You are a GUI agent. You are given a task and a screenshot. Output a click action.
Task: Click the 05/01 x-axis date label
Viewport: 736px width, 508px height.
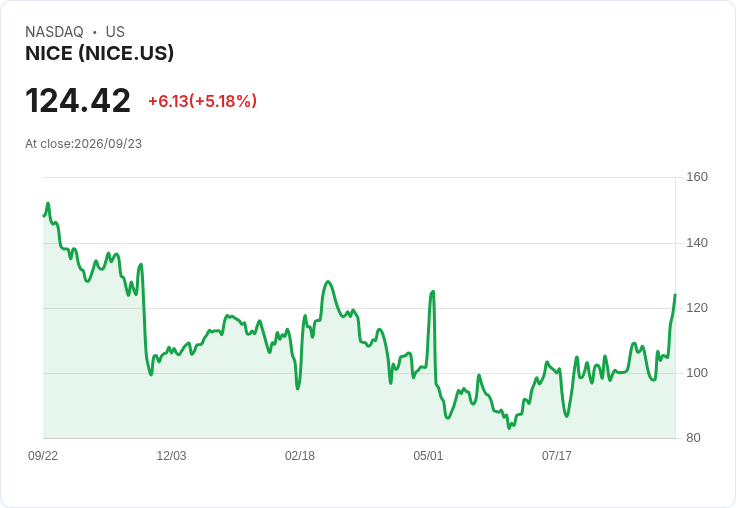[x=428, y=455]
